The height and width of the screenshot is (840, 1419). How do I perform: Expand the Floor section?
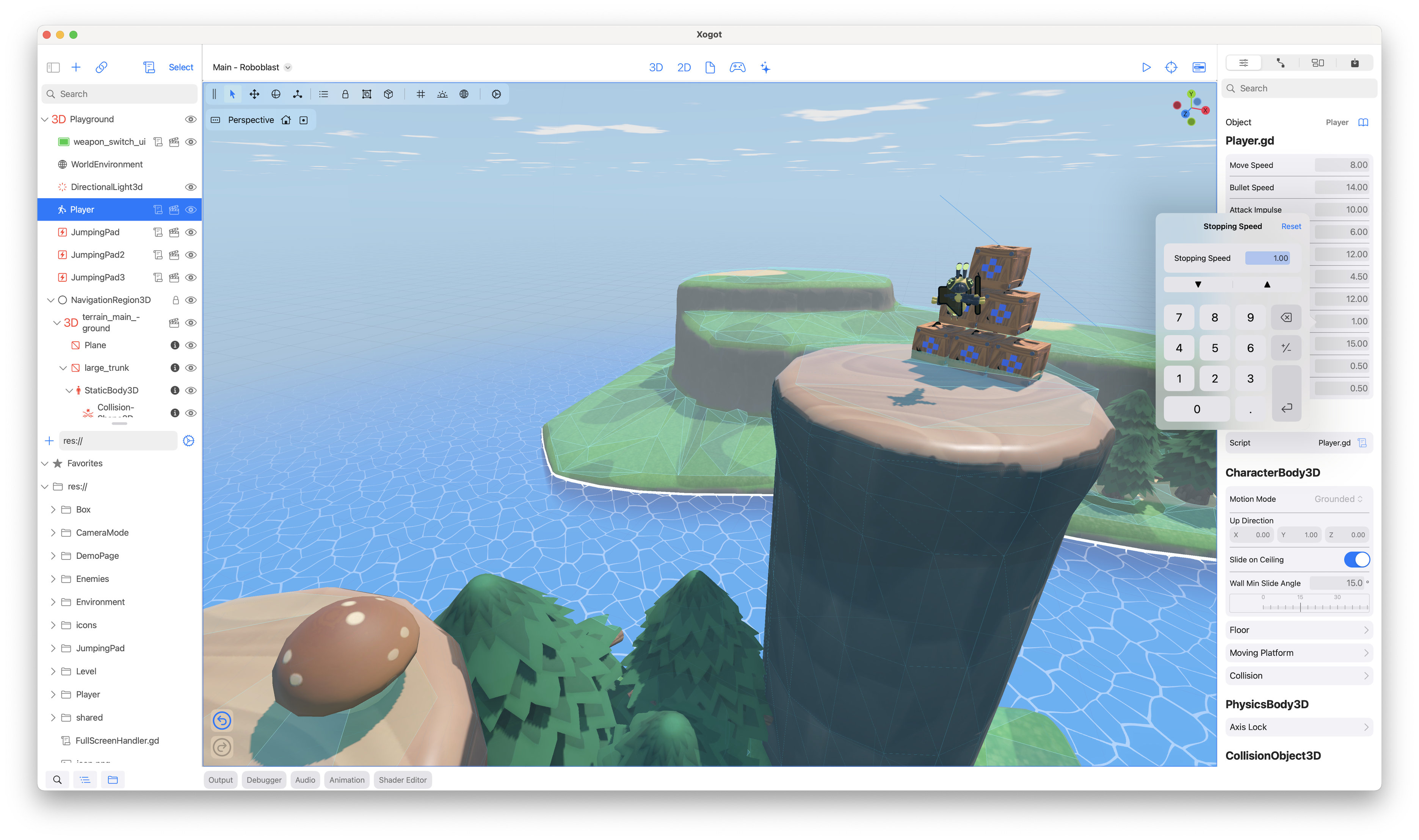(1298, 630)
